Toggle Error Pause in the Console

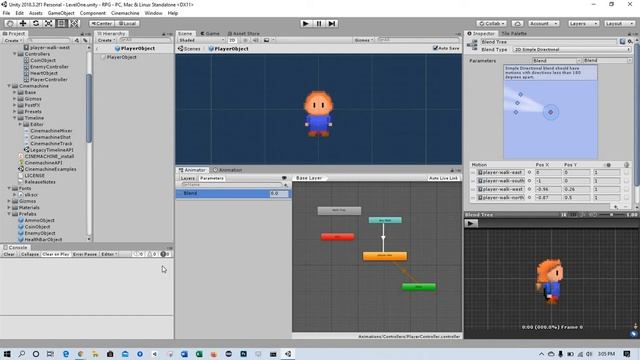pos(85,254)
